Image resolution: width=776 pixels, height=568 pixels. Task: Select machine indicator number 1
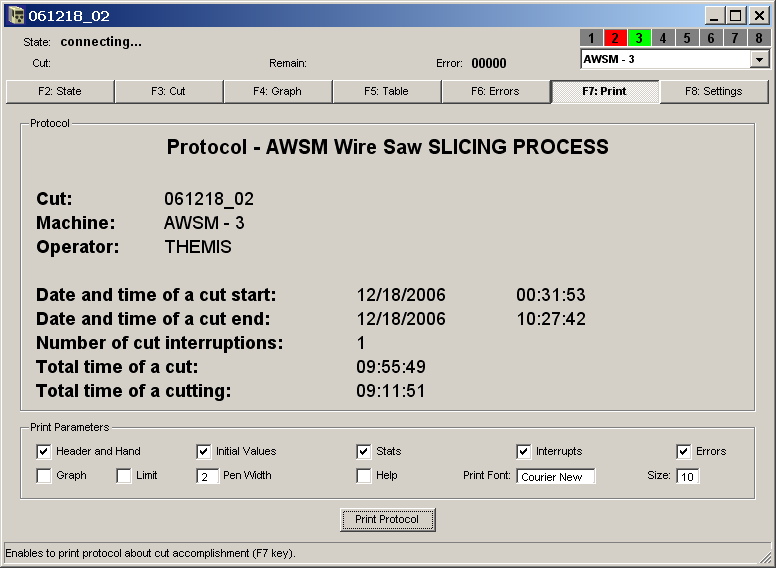pos(591,38)
